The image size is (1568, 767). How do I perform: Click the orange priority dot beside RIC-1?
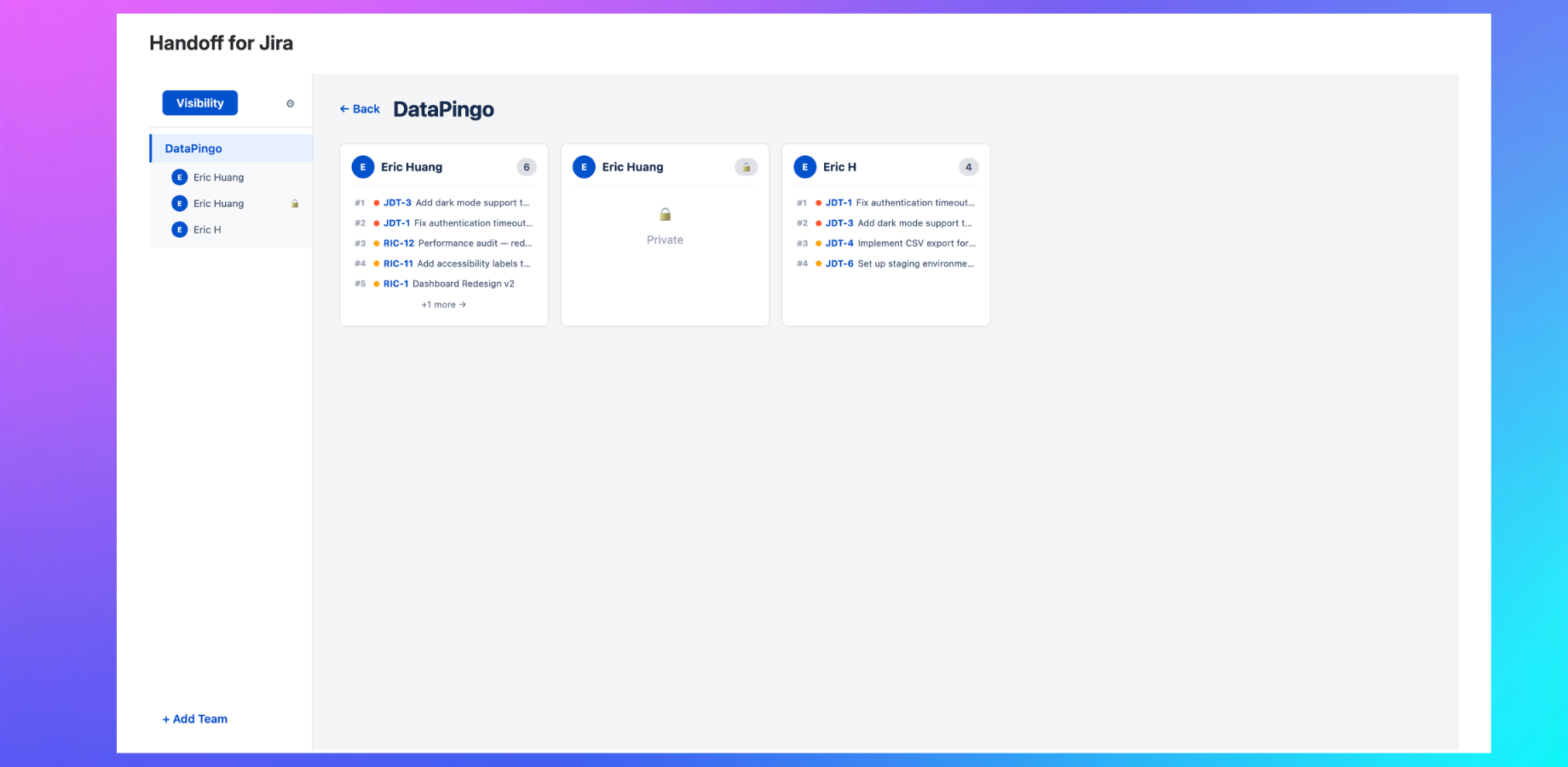click(377, 284)
